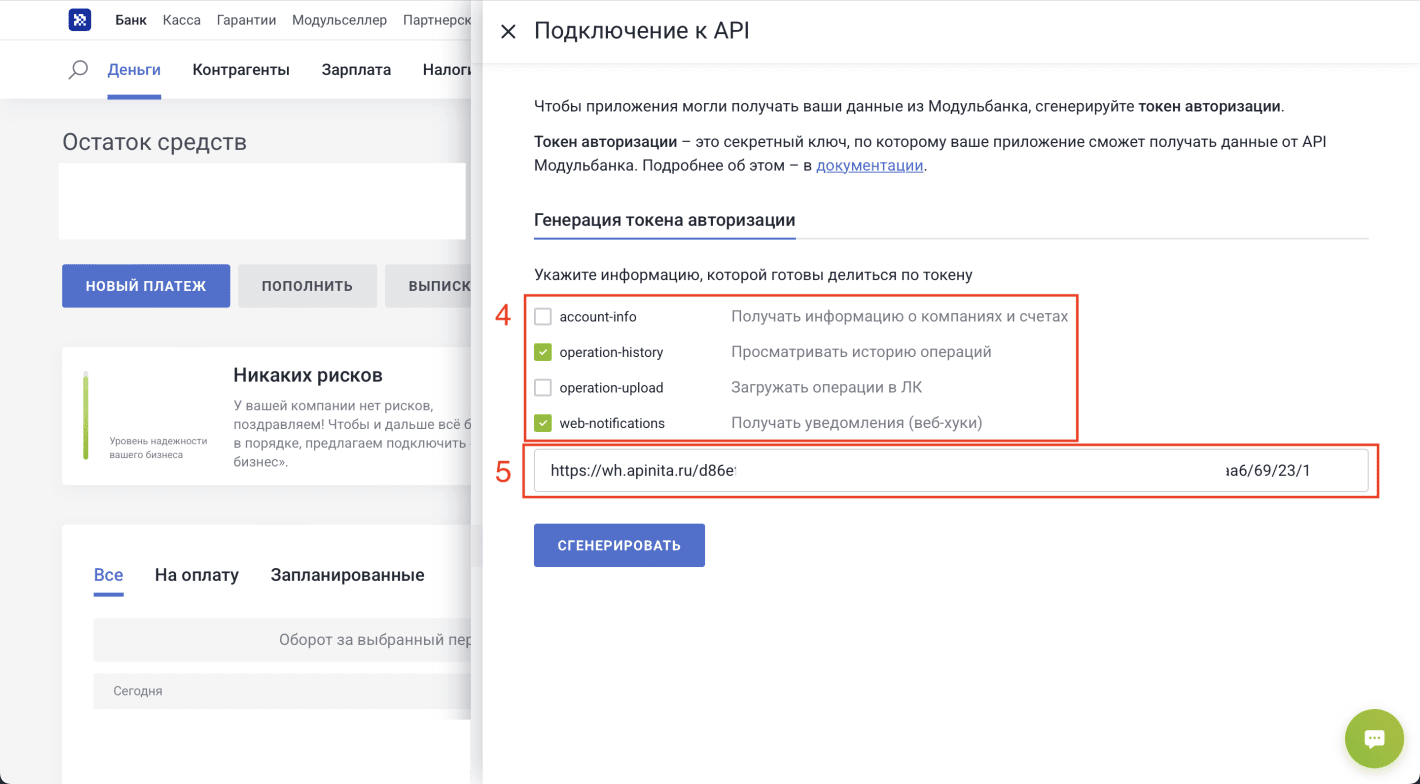Enable the operation-upload checkbox

[x=543, y=387]
